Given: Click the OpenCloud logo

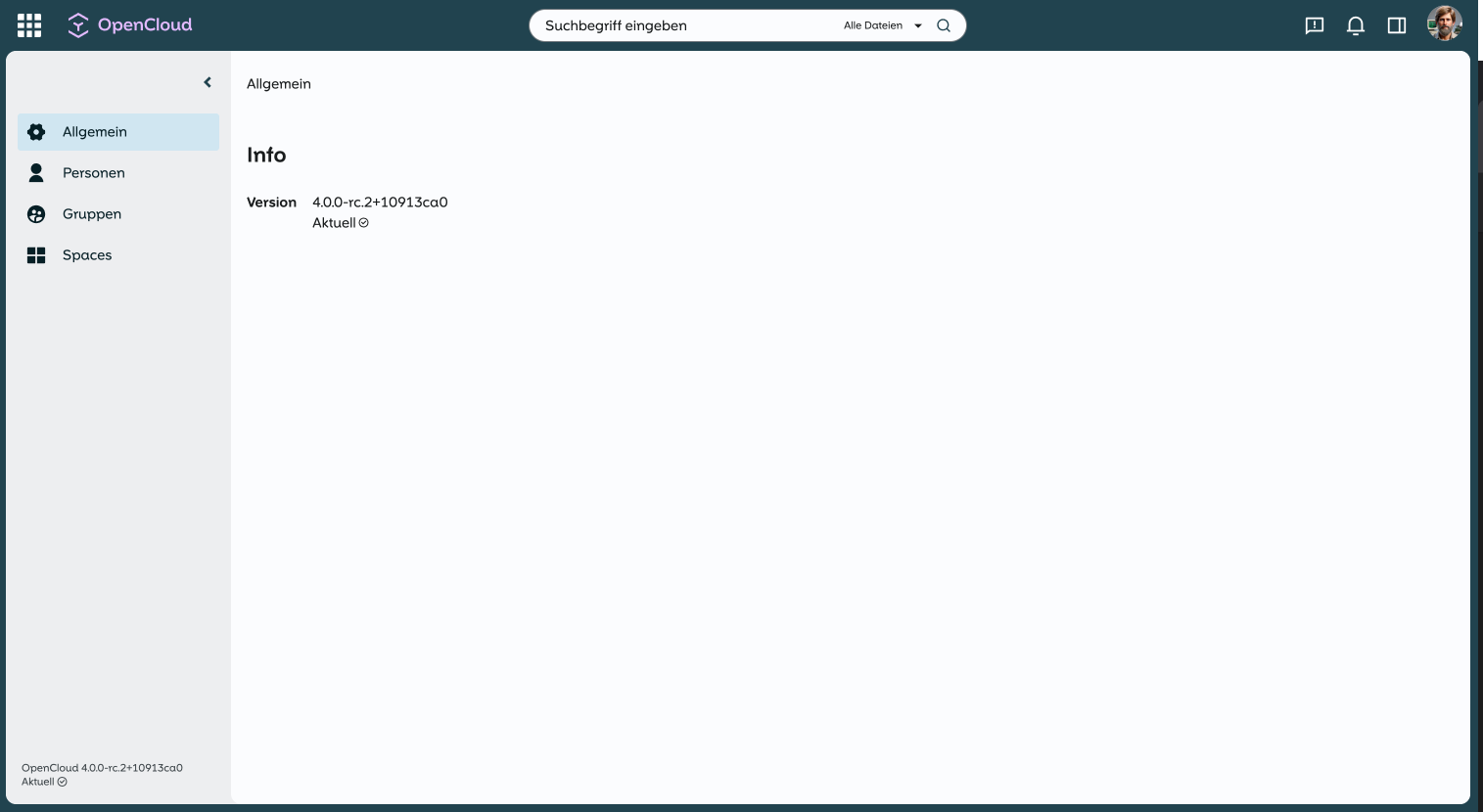Looking at the screenshot, I should coord(130,25).
